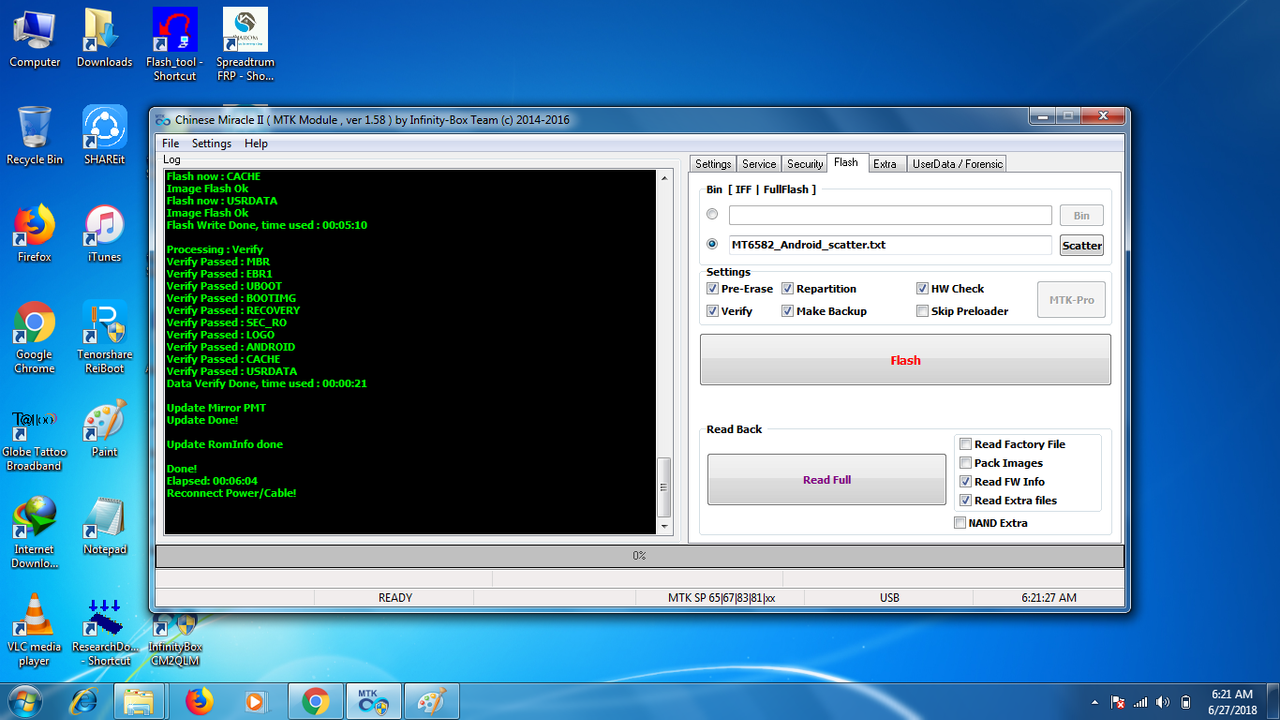Launch Internet Explorer from the taskbar
This screenshot has width=1280, height=720.
(84, 701)
